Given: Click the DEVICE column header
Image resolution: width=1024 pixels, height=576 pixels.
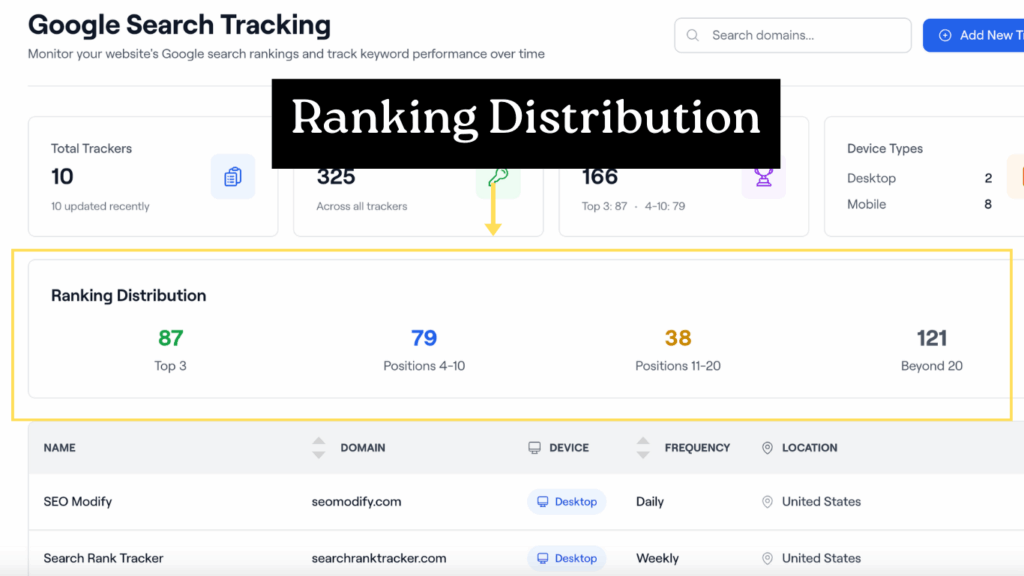Looking at the screenshot, I should tap(569, 447).
